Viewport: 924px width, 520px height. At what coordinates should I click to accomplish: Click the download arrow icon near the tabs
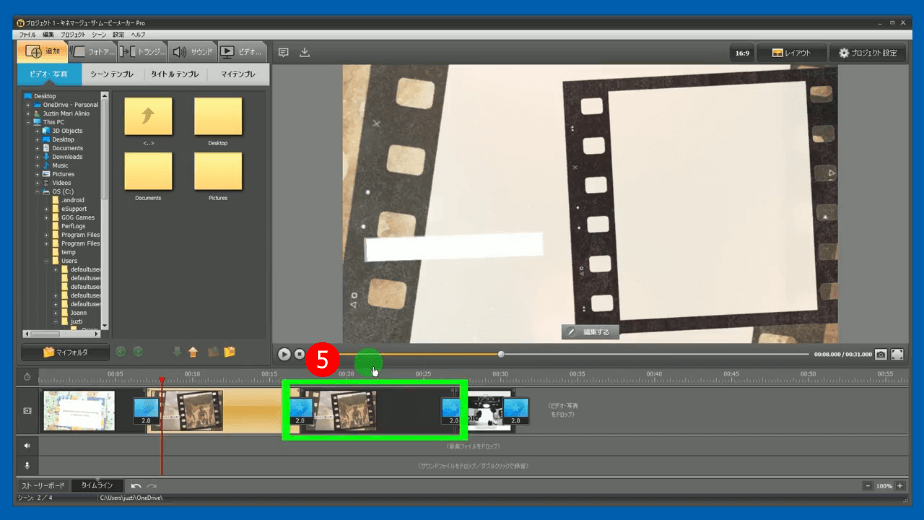305,52
